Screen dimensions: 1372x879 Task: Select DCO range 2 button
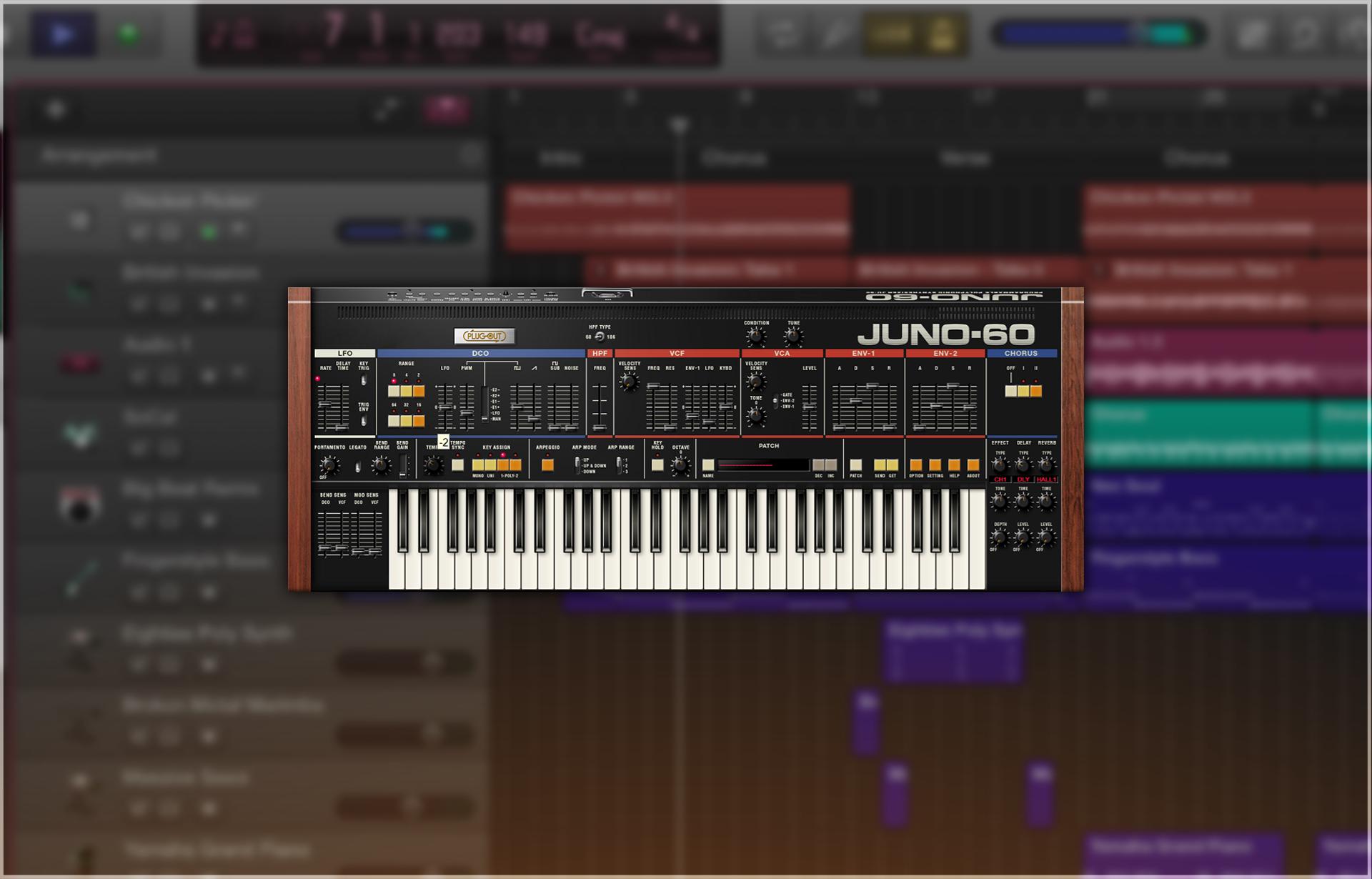pos(419,391)
